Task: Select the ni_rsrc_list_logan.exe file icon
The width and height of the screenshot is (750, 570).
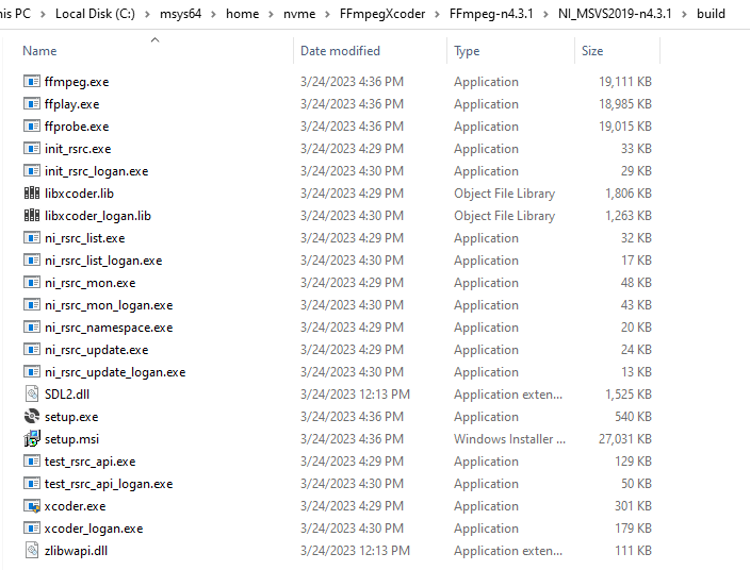Action: (x=32, y=260)
